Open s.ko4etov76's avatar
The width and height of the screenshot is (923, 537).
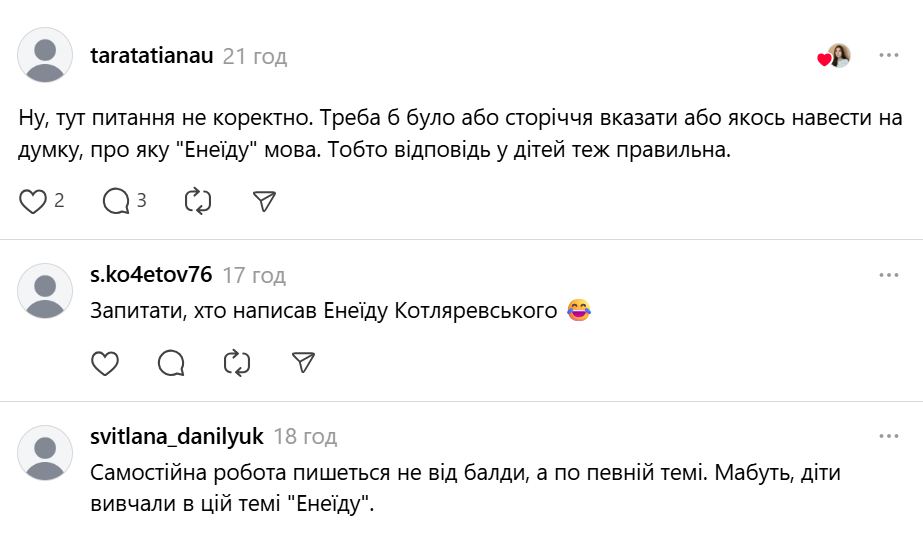45,291
